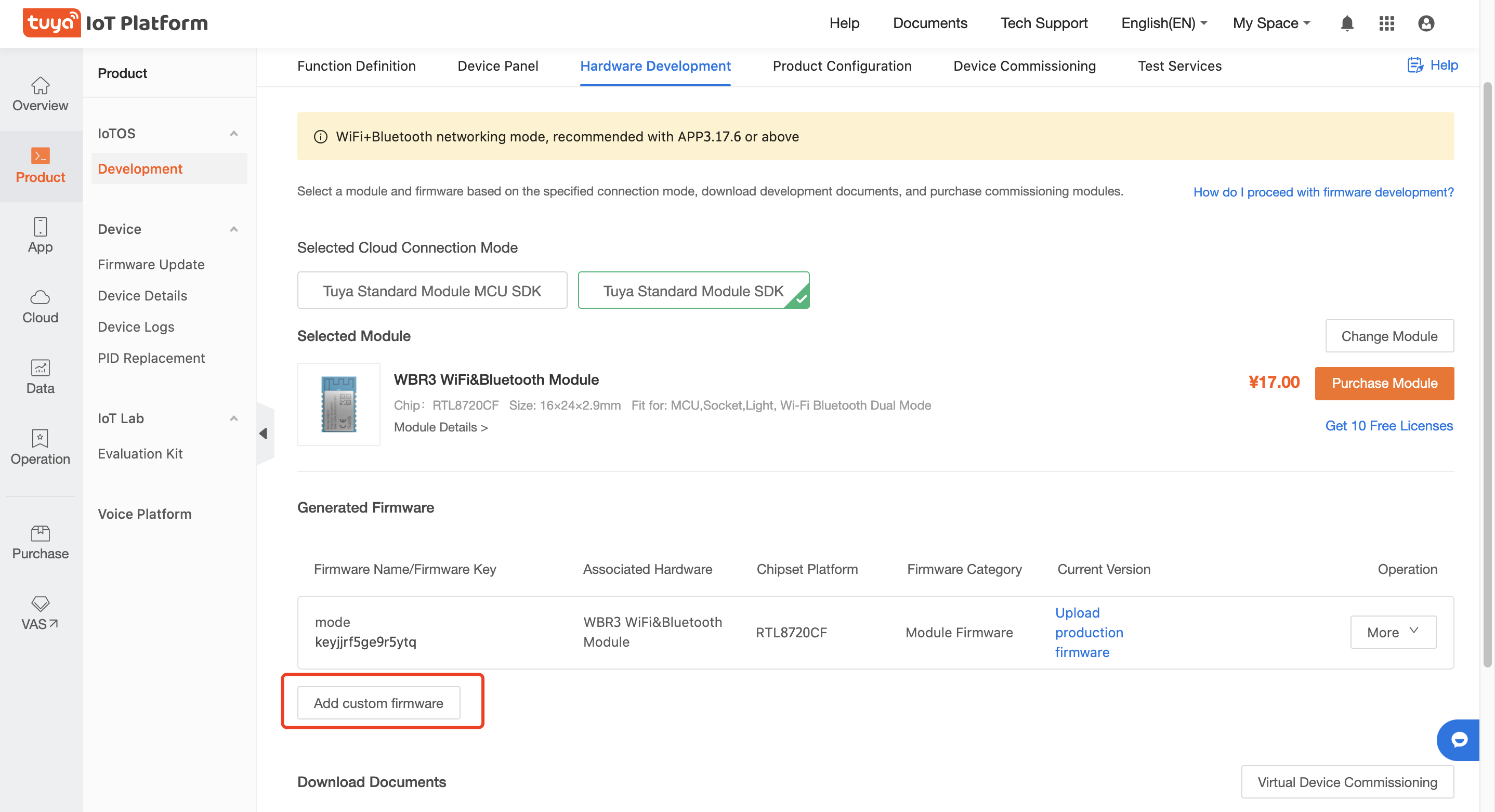Viewport: 1495px width, 812px height.
Task: Open the My Space dropdown
Action: coord(1271,23)
